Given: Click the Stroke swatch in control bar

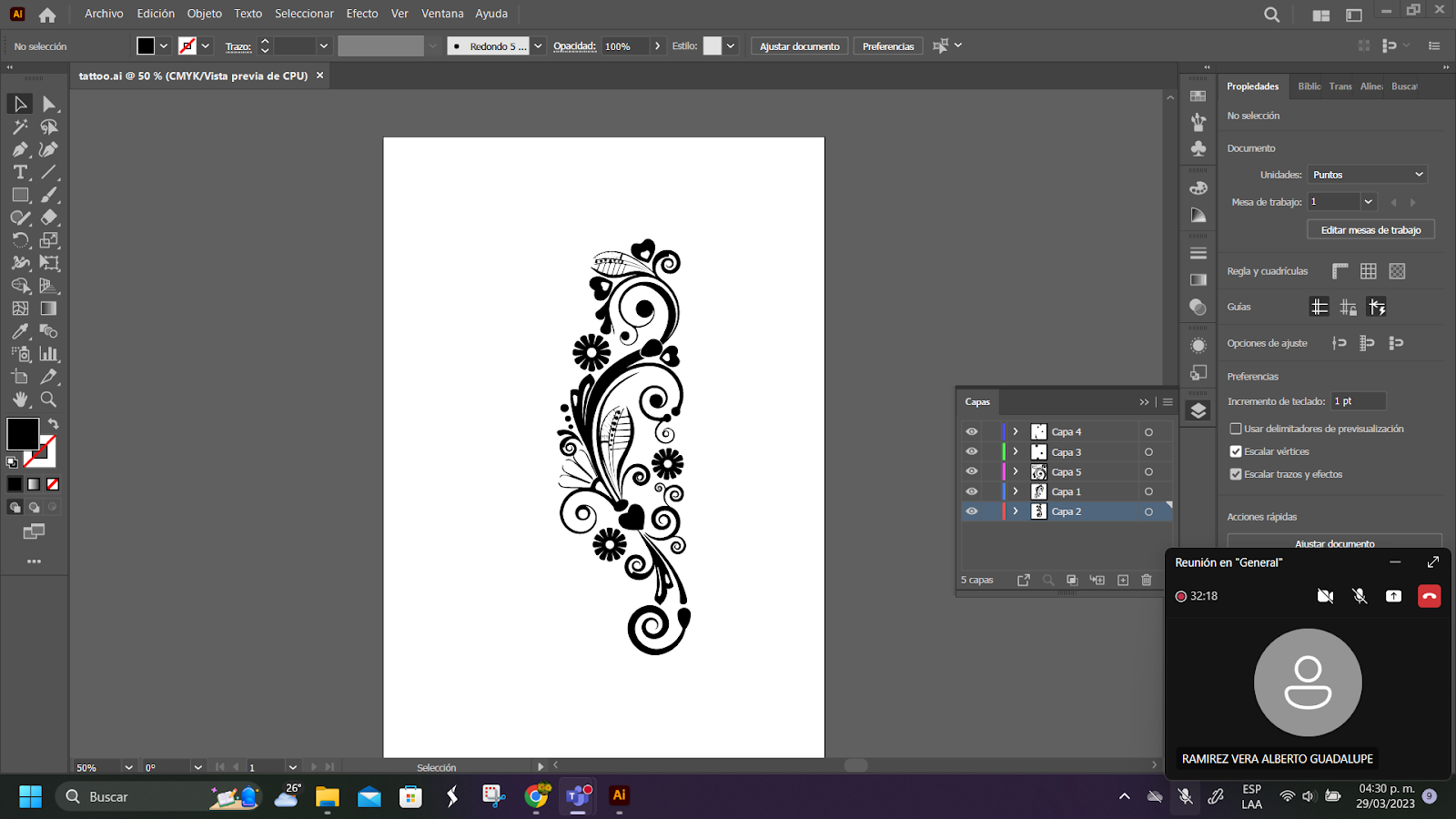Looking at the screenshot, I should pos(187,46).
